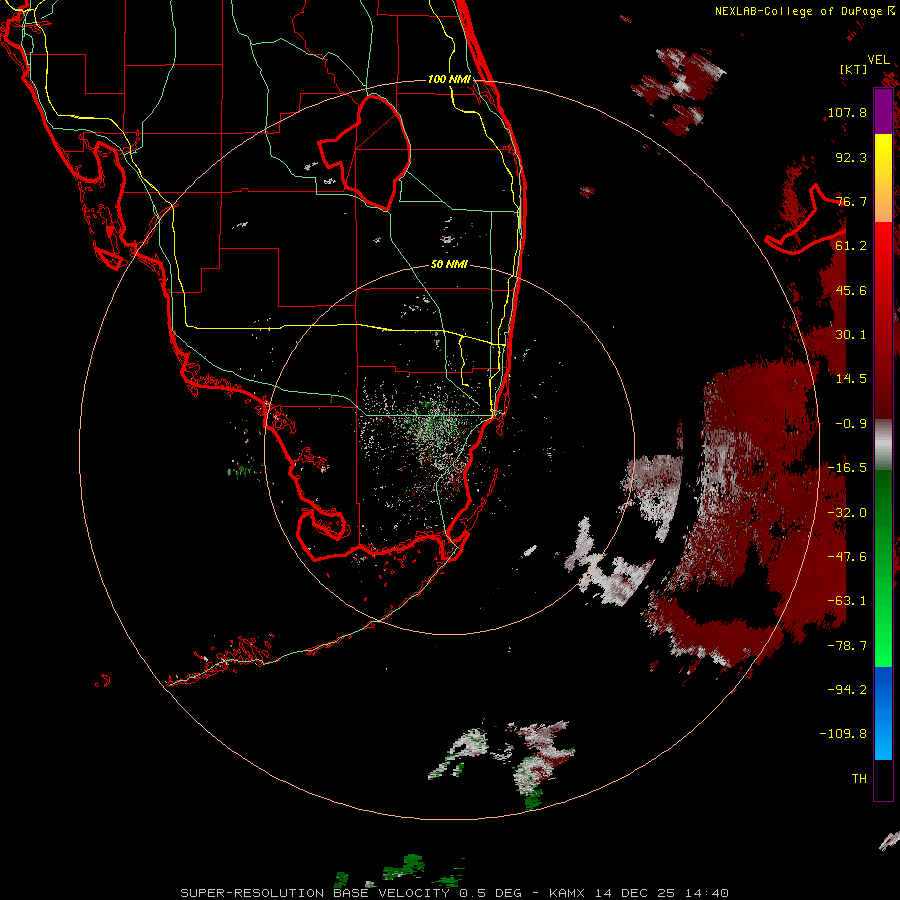Image resolution: width=900 pixels, height=900 pixels.
Task: Pick the red segment of the velocity color bar
Action: click(883, 320)
